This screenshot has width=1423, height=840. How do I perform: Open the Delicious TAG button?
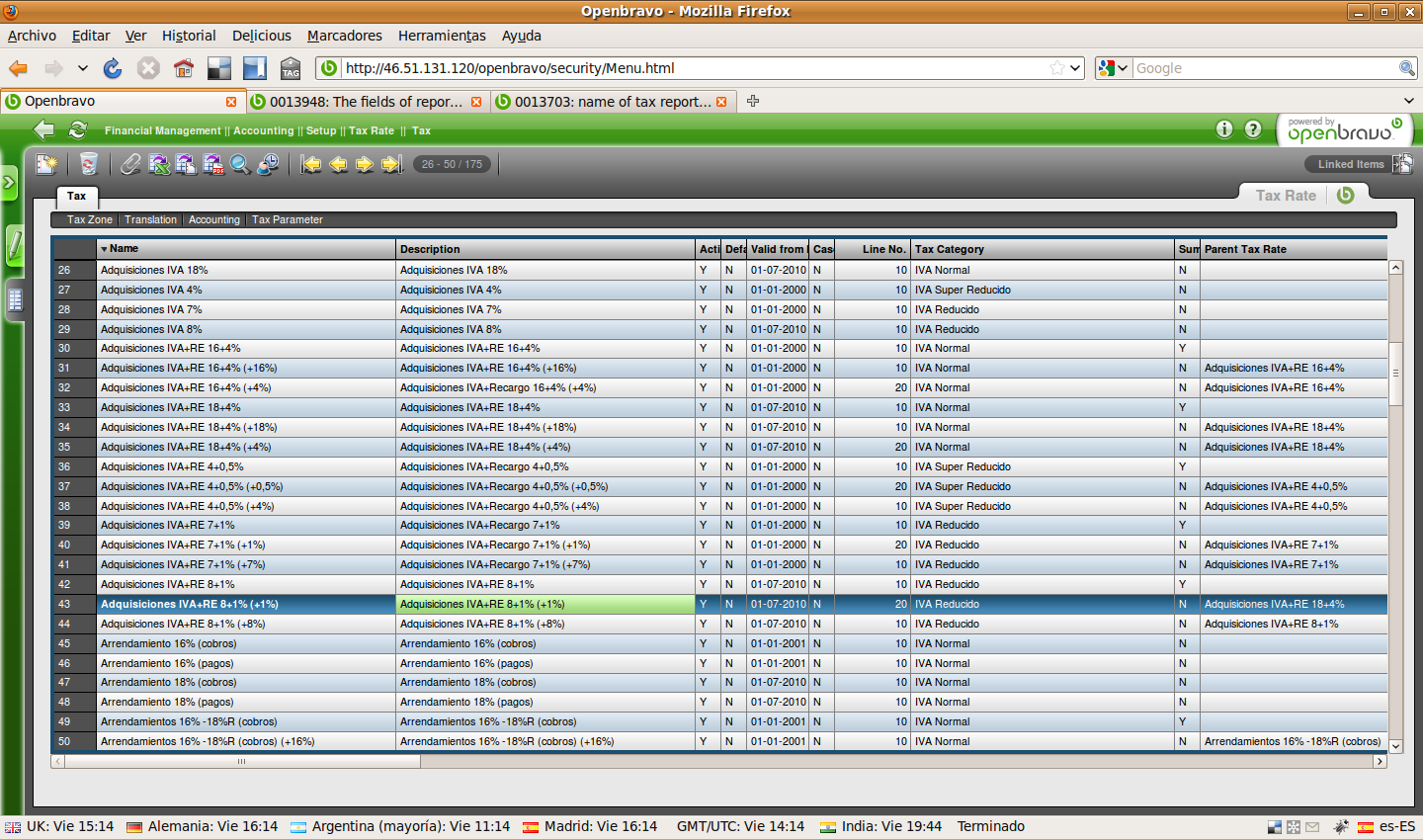[x=291, y=68]
